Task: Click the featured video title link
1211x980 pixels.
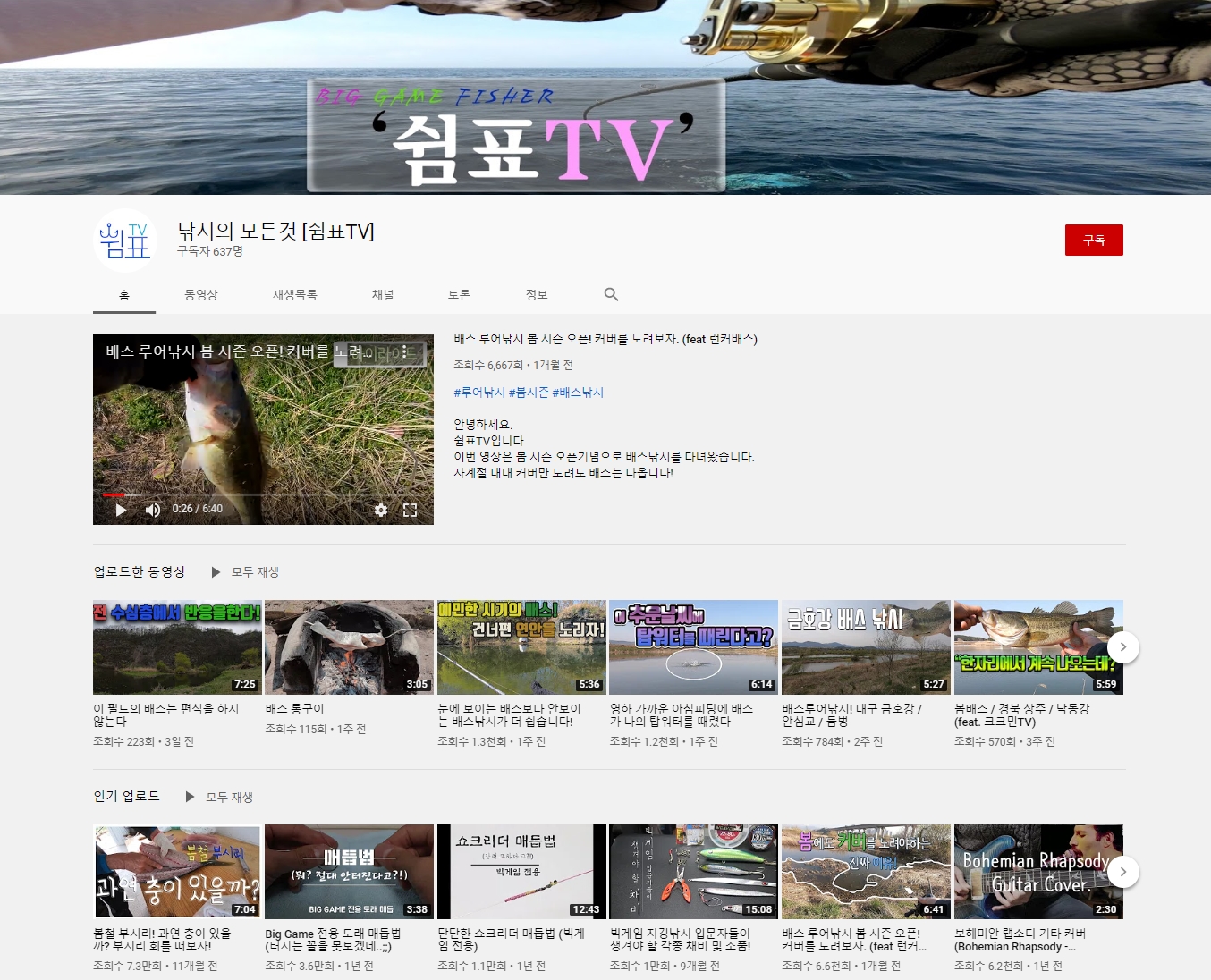Action: point(605,339)
